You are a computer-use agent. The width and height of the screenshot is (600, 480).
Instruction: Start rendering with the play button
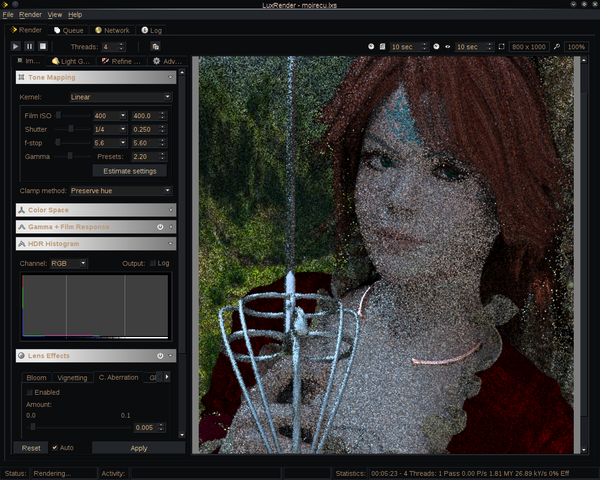[15, 46]
